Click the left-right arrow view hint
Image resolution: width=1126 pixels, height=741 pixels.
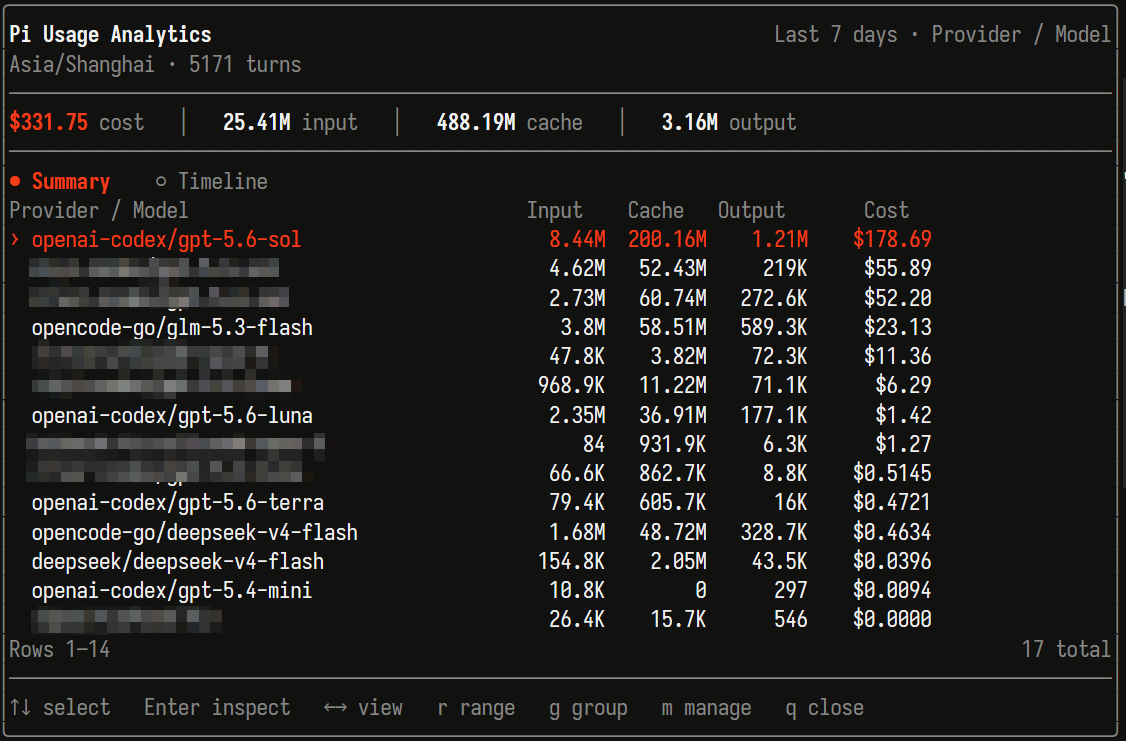coord(363,708)
